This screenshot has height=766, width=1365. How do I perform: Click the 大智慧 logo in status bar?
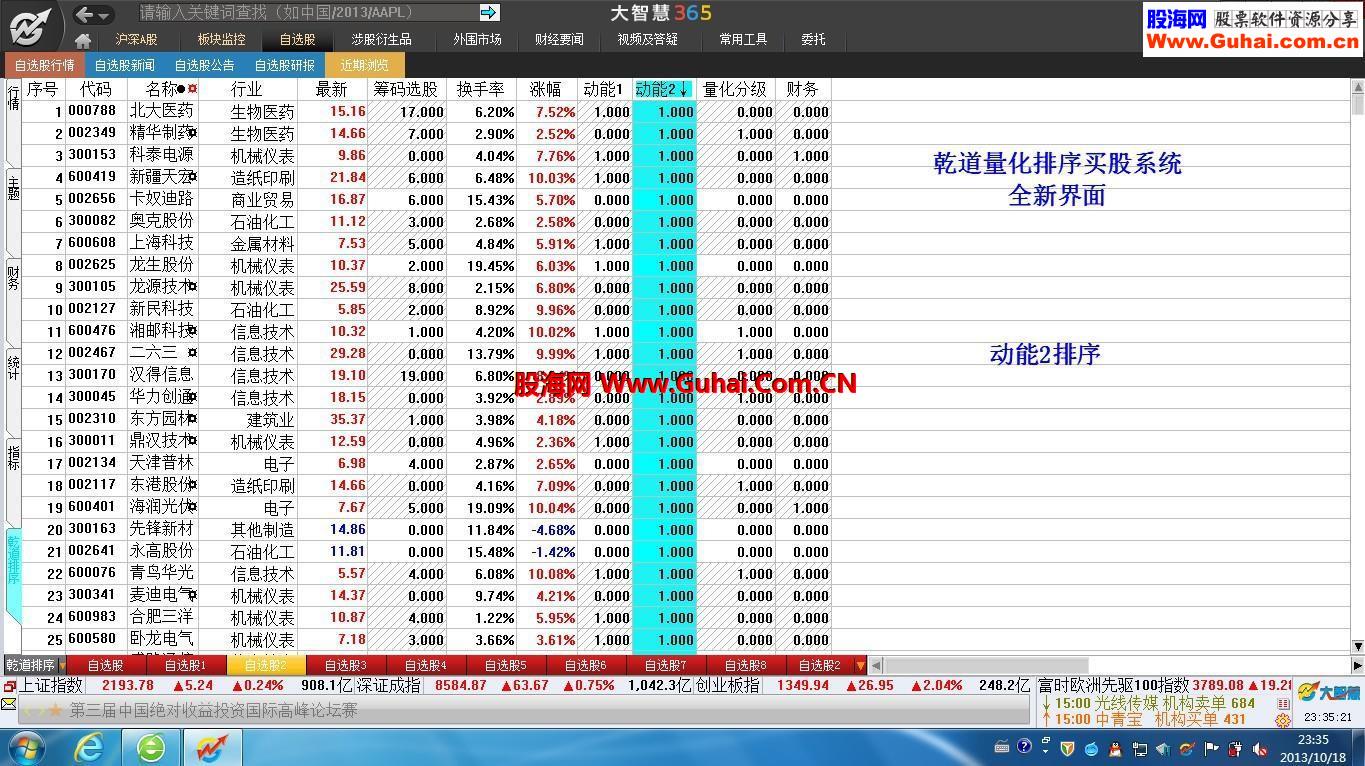1328,692
